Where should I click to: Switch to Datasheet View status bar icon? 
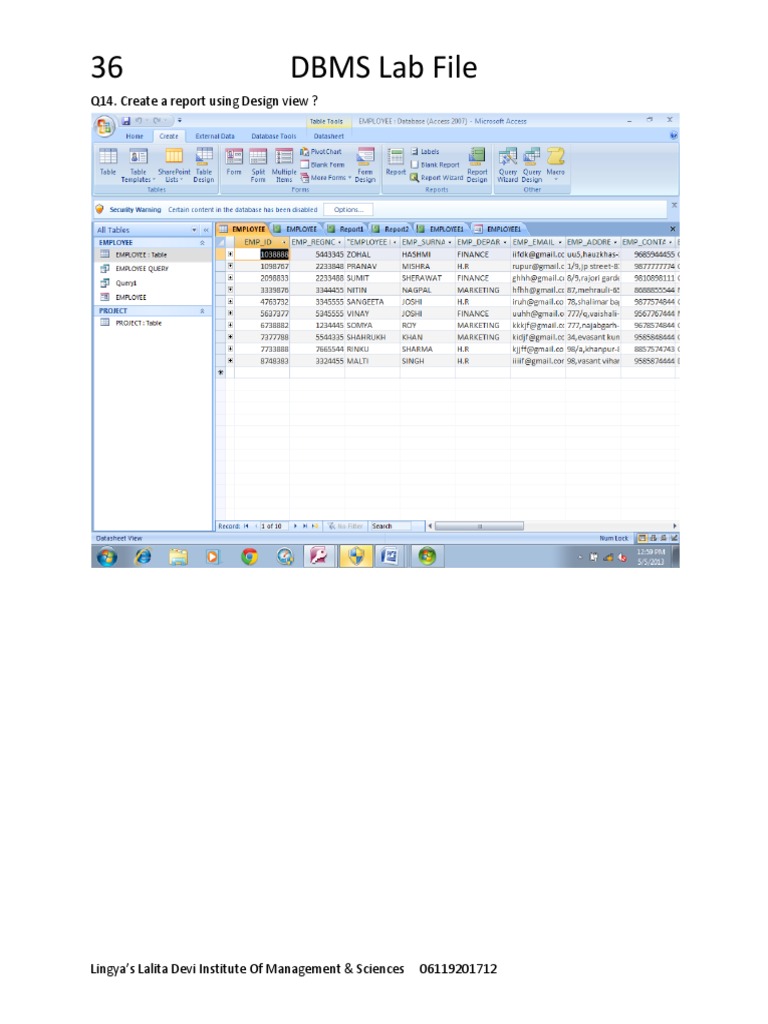coord(642,538)
